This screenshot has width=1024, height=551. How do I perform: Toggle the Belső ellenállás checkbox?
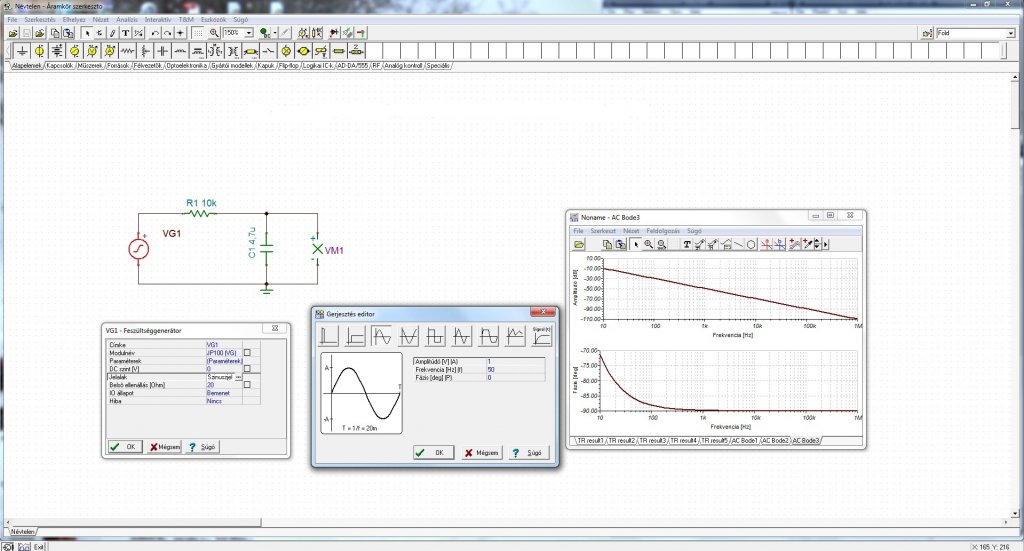(247, 385)
